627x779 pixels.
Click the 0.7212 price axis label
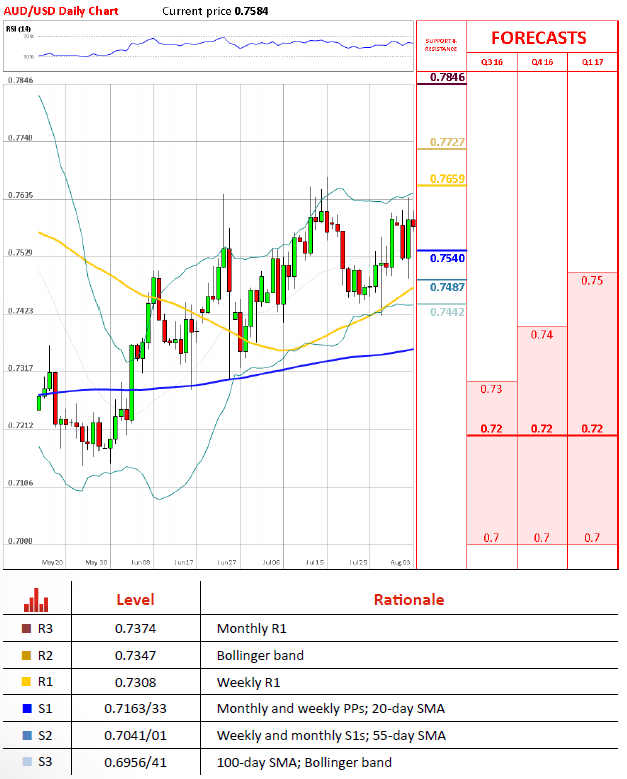click(x=20, y=425)
